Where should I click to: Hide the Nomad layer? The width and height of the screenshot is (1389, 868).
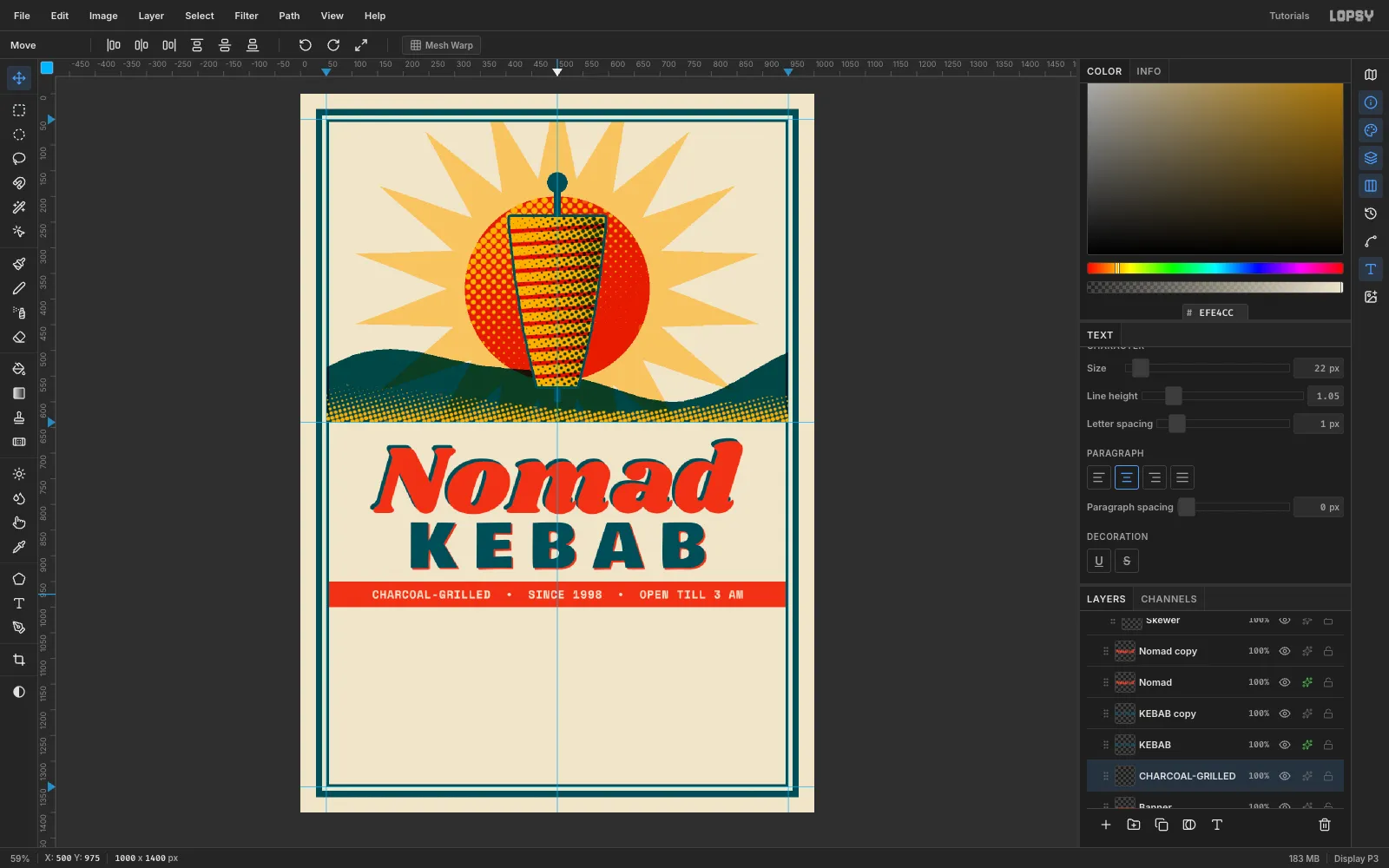point(1285,682)
